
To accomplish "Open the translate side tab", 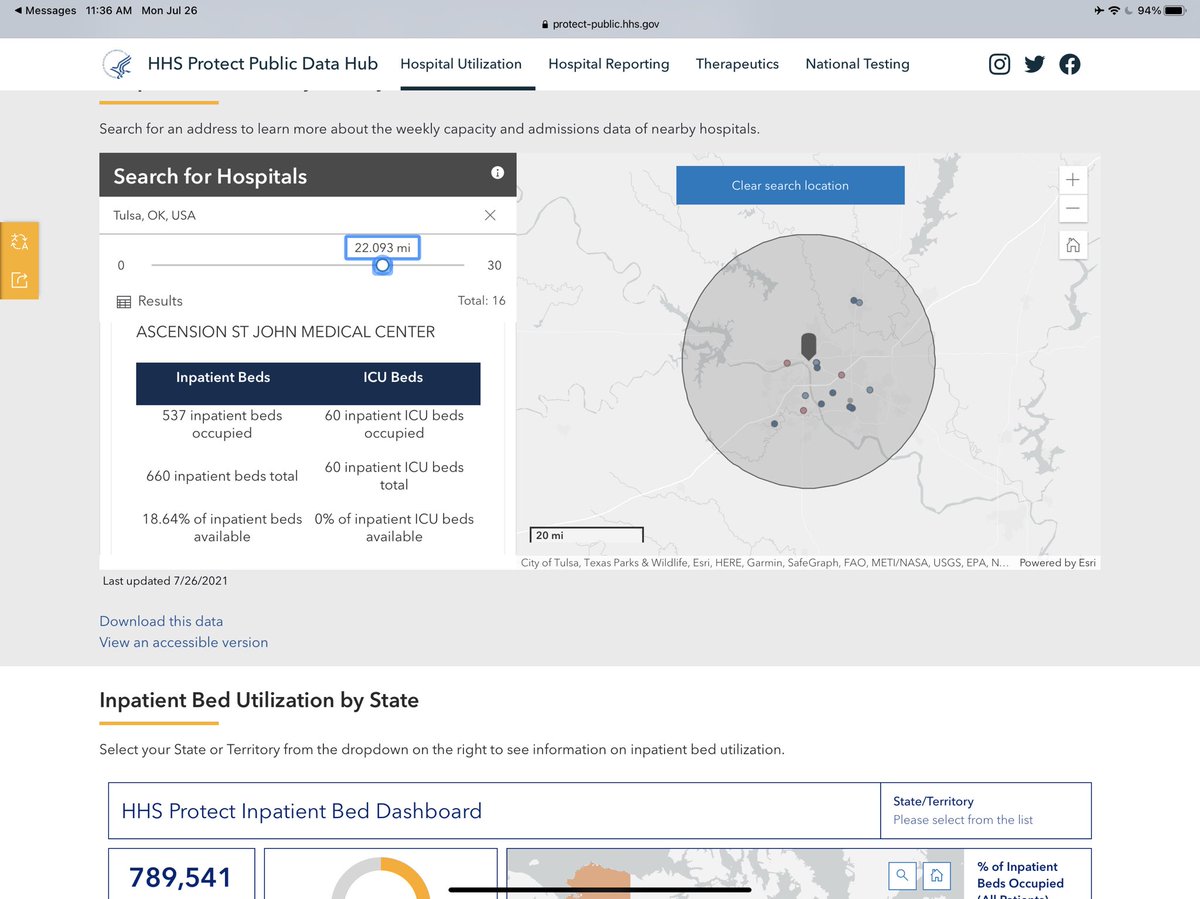I will (19, 241).
